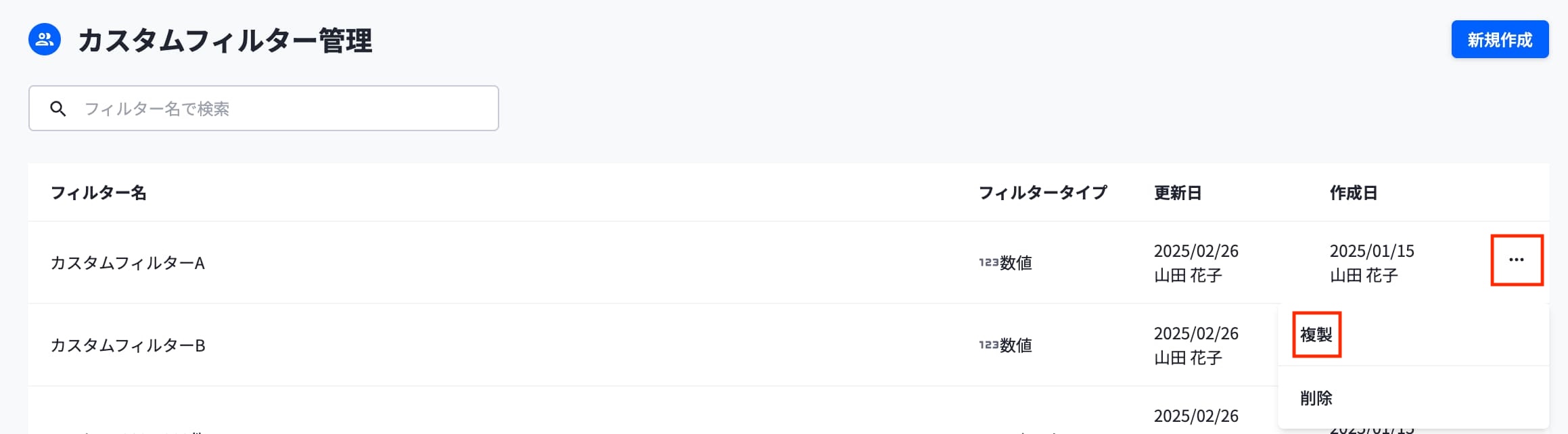This screenshot has width=1568, height=434.
Task: Click the 2025/02/26 updated date of カスタムフィルターB
Action: pos(1195,334)
